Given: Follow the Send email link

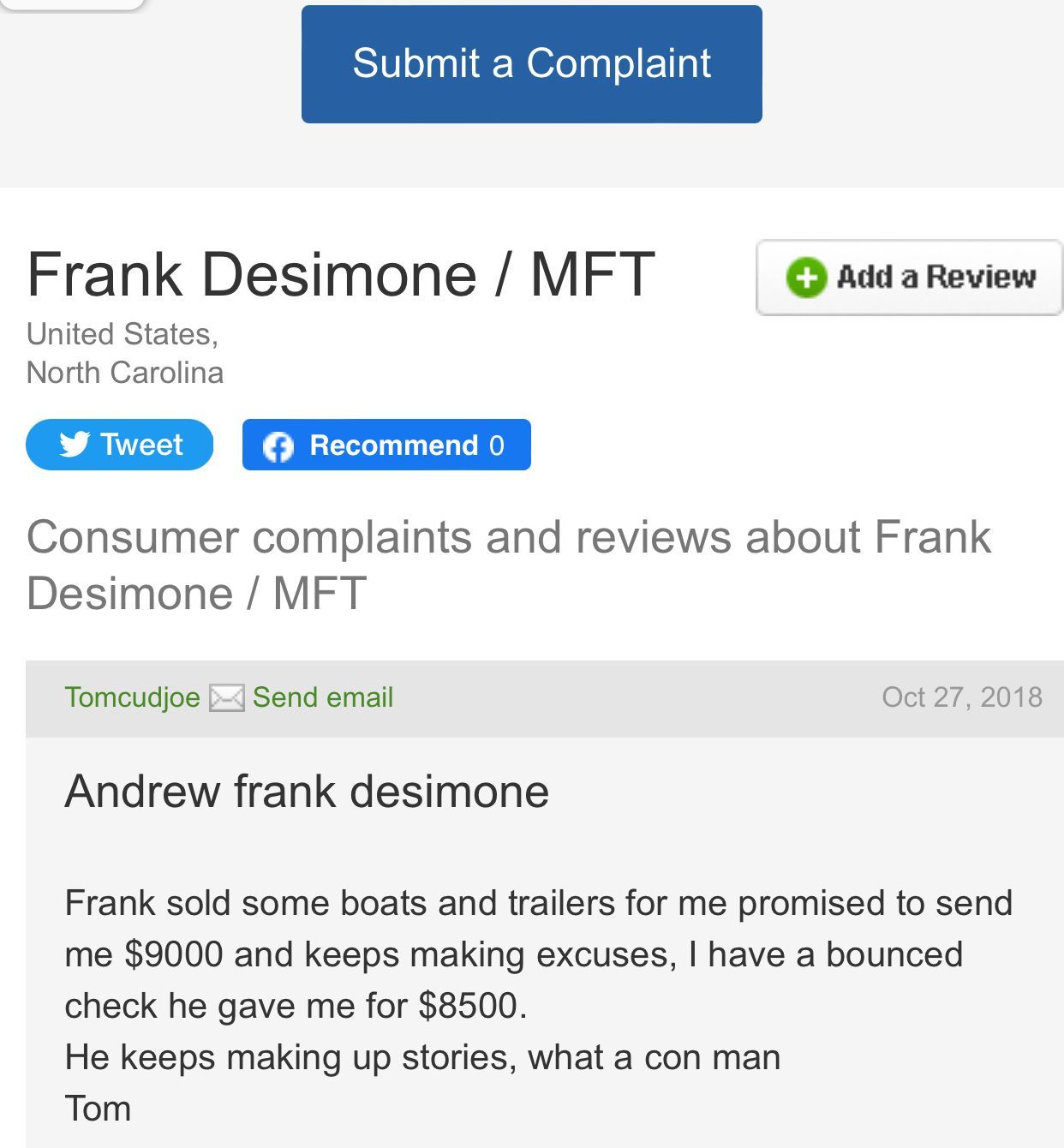Looking at the screenshot, I should pos(323,697).
